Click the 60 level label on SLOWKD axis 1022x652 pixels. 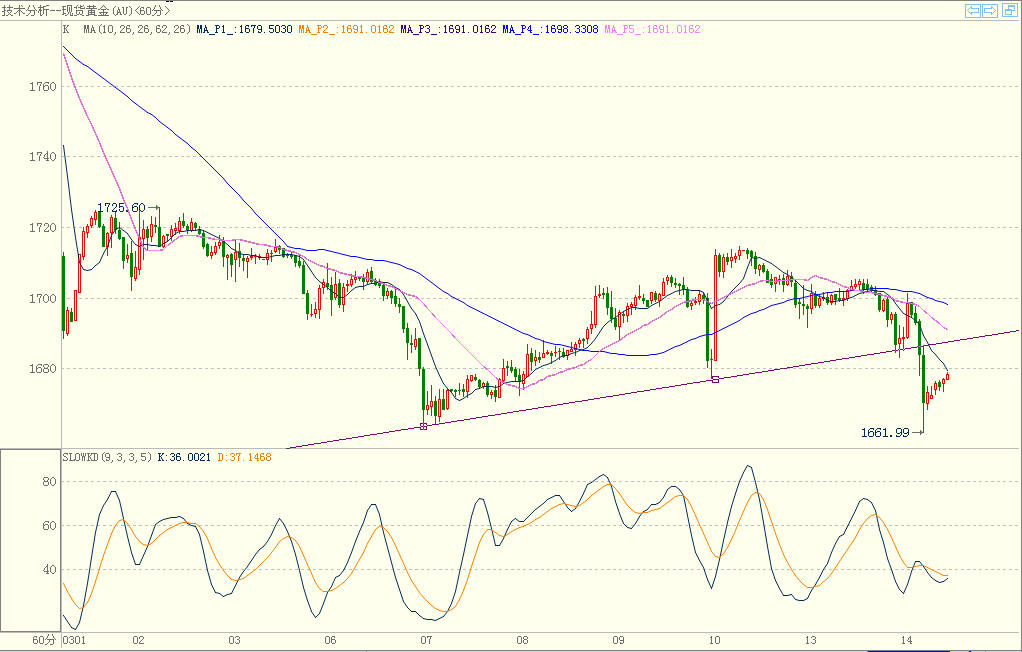[x=50, y=526]
